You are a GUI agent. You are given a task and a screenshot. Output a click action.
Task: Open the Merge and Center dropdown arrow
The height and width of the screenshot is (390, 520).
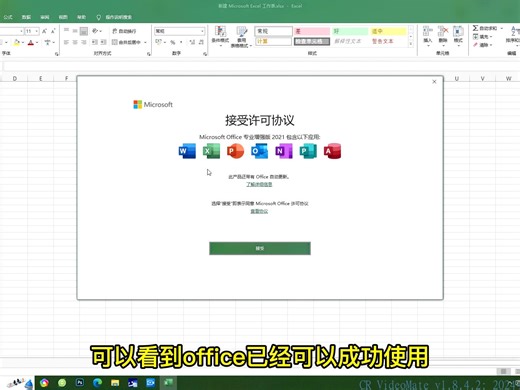tap(145, 42)
